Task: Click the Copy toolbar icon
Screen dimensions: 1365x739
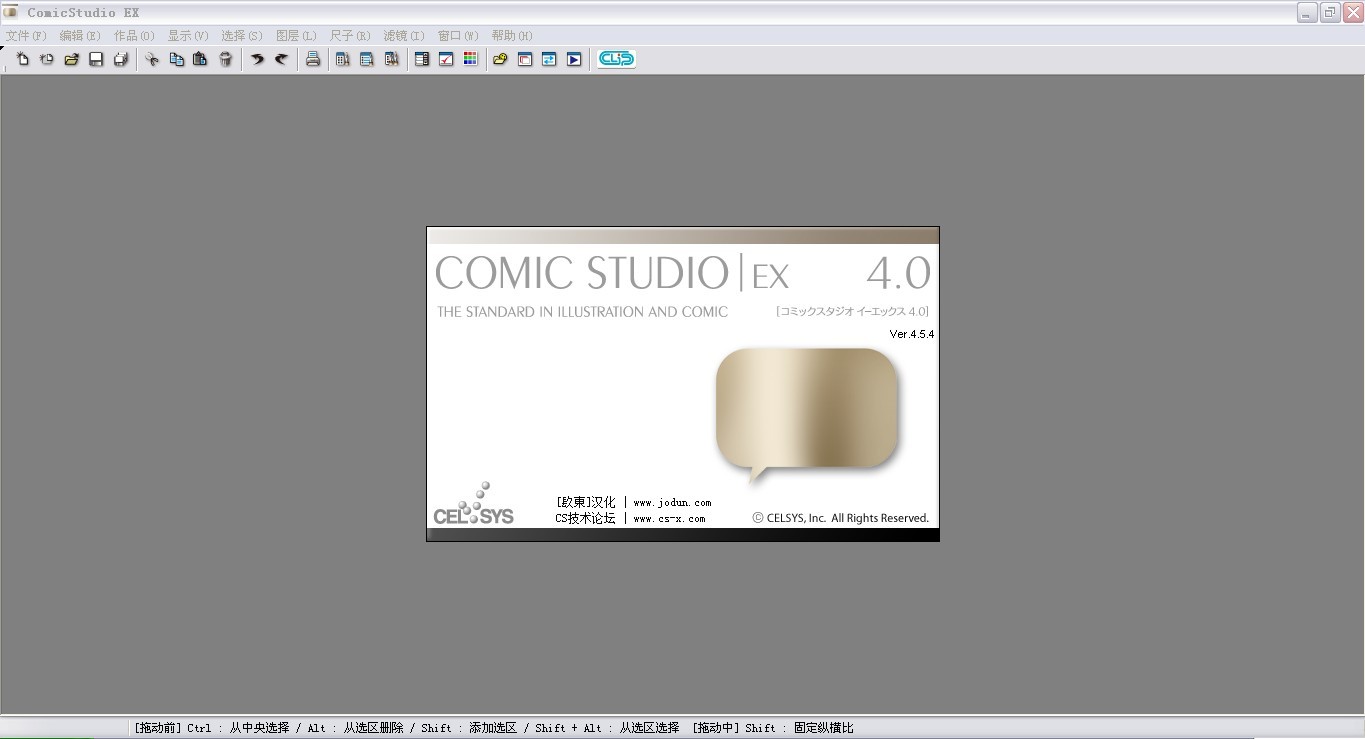Action: point(176,59)
